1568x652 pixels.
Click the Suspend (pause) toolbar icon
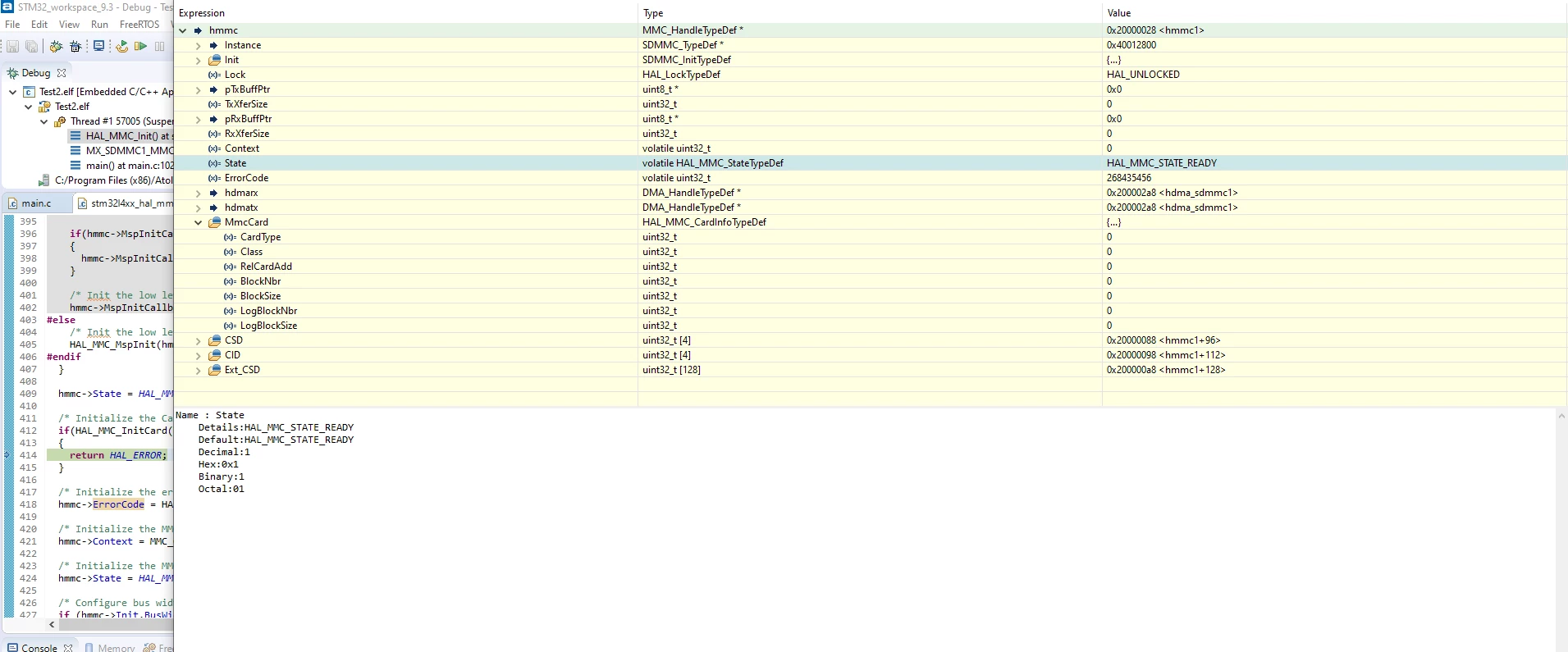point(160,47)
